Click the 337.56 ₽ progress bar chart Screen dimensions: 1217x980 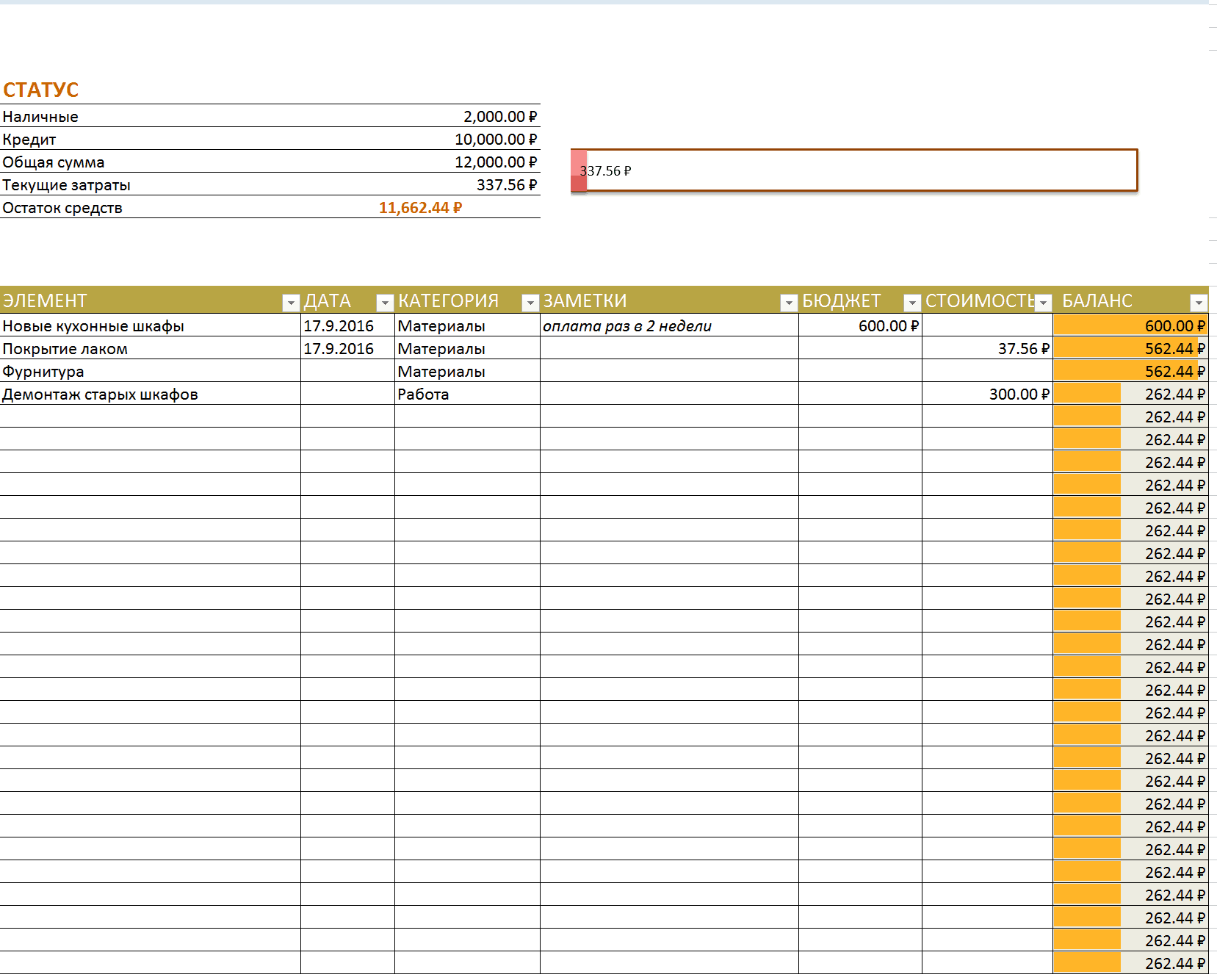coord(854,170)
